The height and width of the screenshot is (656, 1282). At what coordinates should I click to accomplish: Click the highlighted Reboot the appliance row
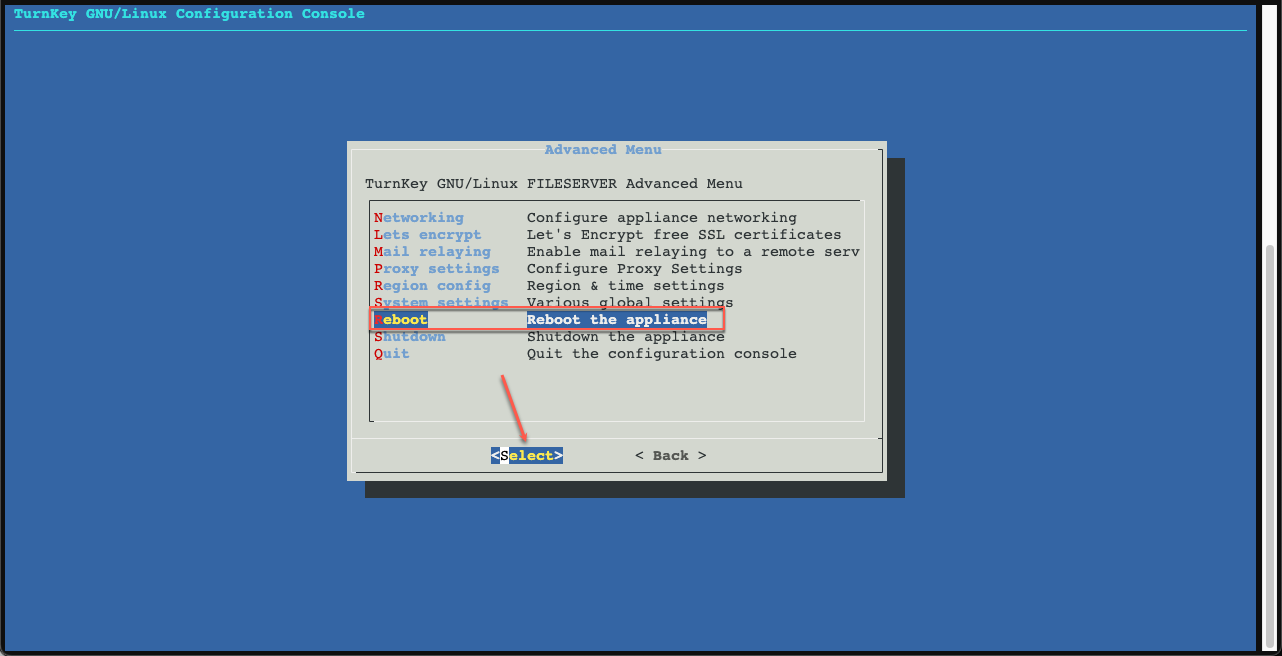(616, 319)
